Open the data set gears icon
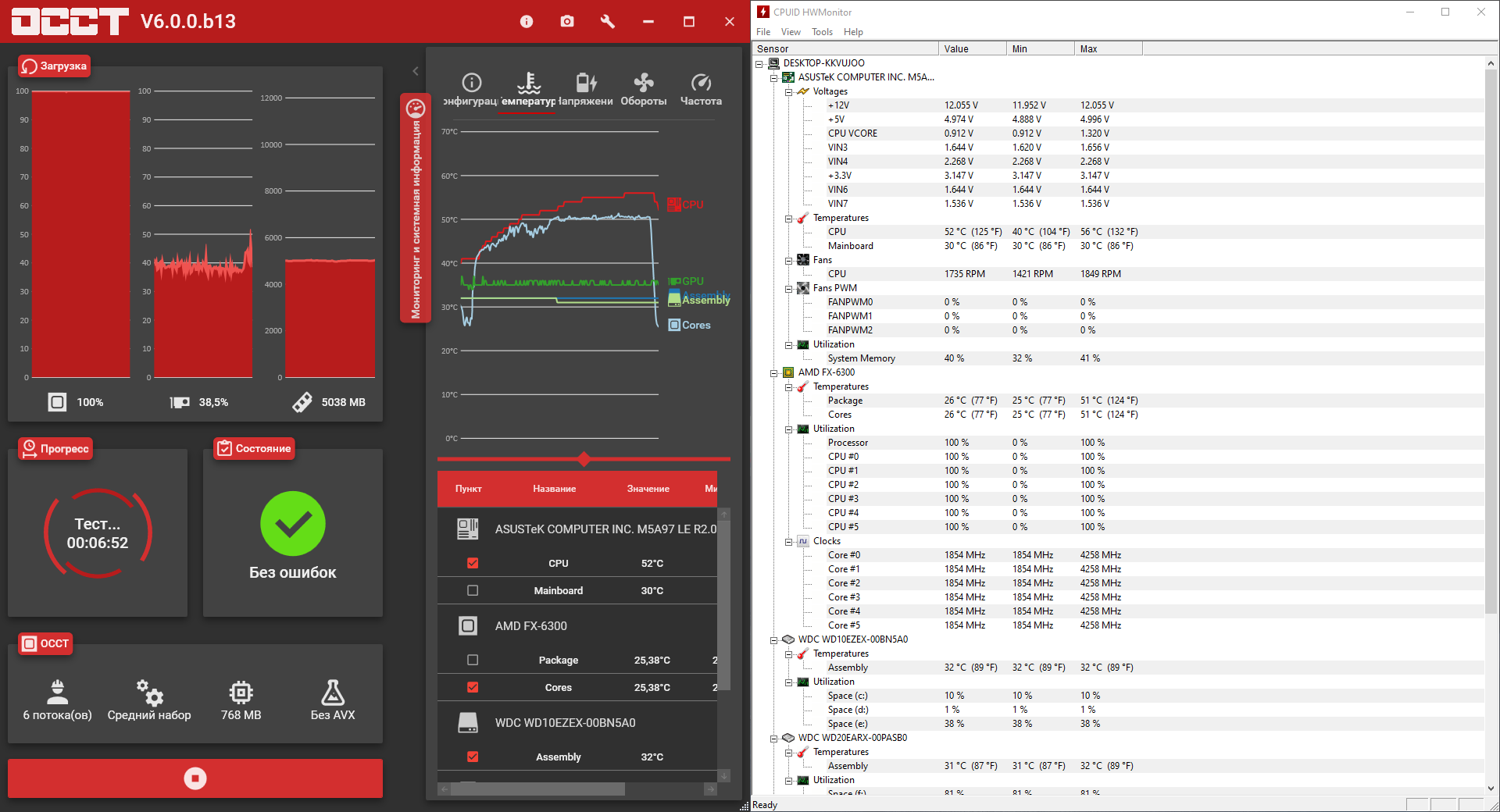 (149, 692)
